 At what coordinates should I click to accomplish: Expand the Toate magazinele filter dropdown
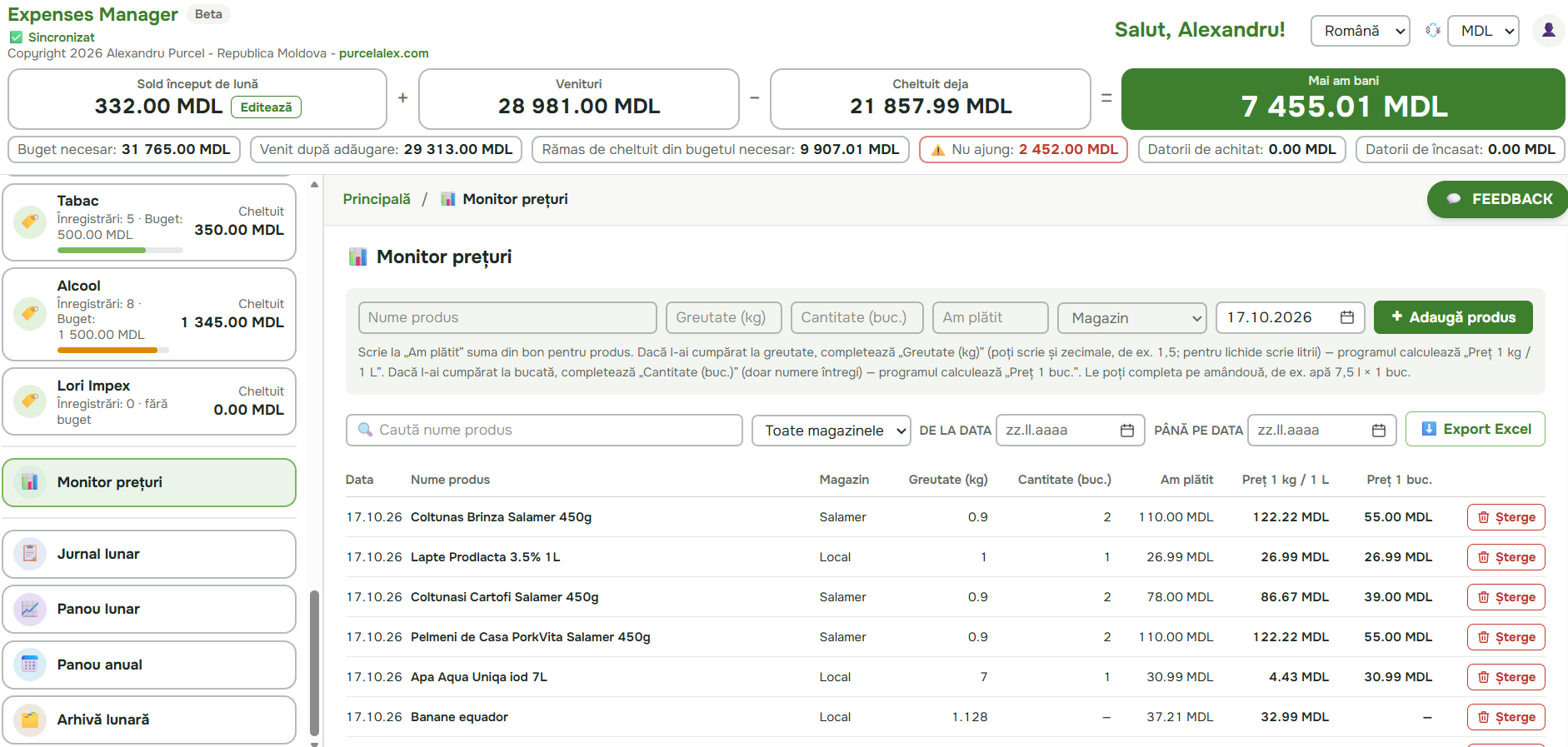(831, 431)
